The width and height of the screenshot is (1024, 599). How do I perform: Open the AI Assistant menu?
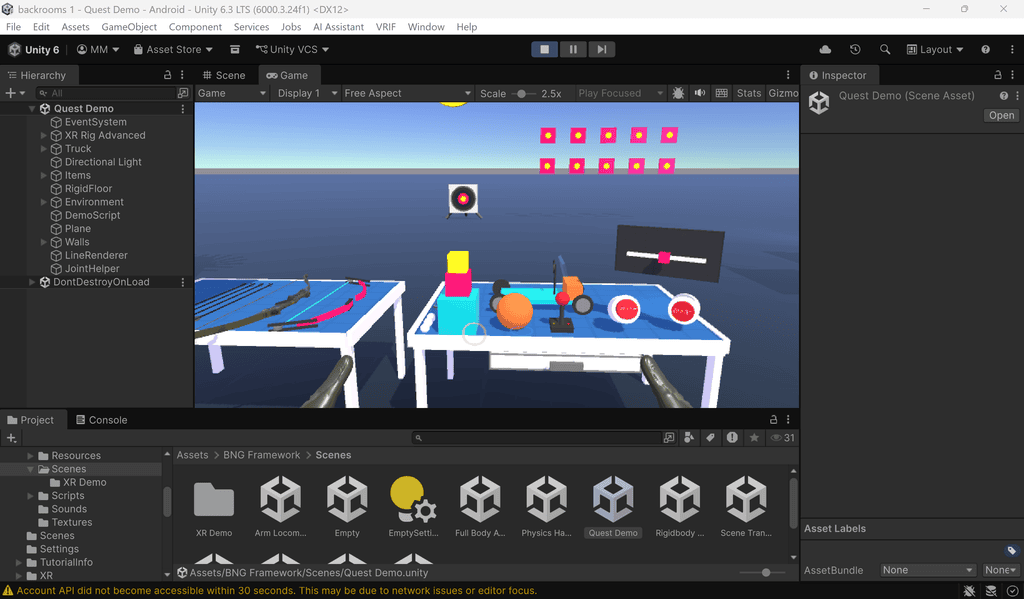tap(338, 27)
